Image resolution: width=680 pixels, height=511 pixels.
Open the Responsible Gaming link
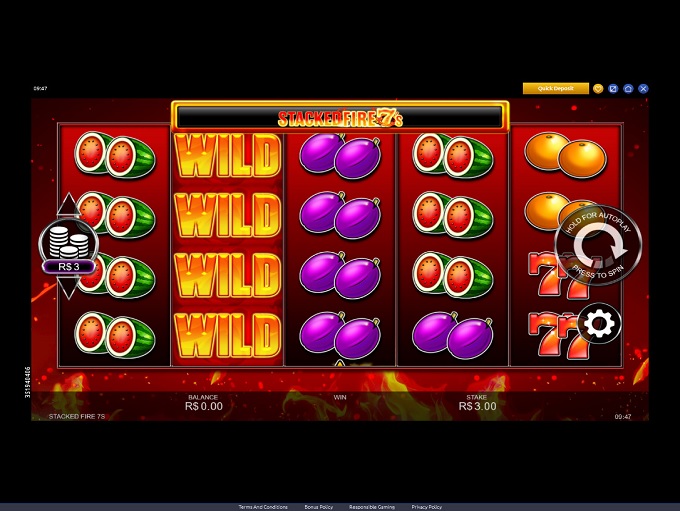(372, 507)
